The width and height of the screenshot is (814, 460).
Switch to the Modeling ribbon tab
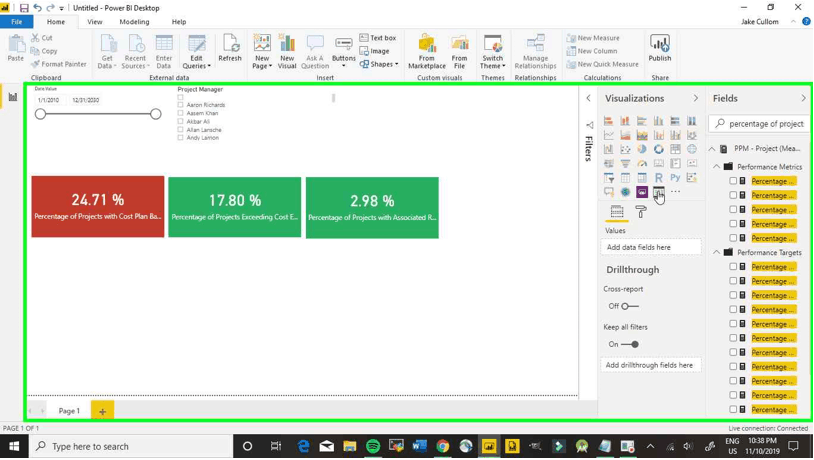(134, 21)
